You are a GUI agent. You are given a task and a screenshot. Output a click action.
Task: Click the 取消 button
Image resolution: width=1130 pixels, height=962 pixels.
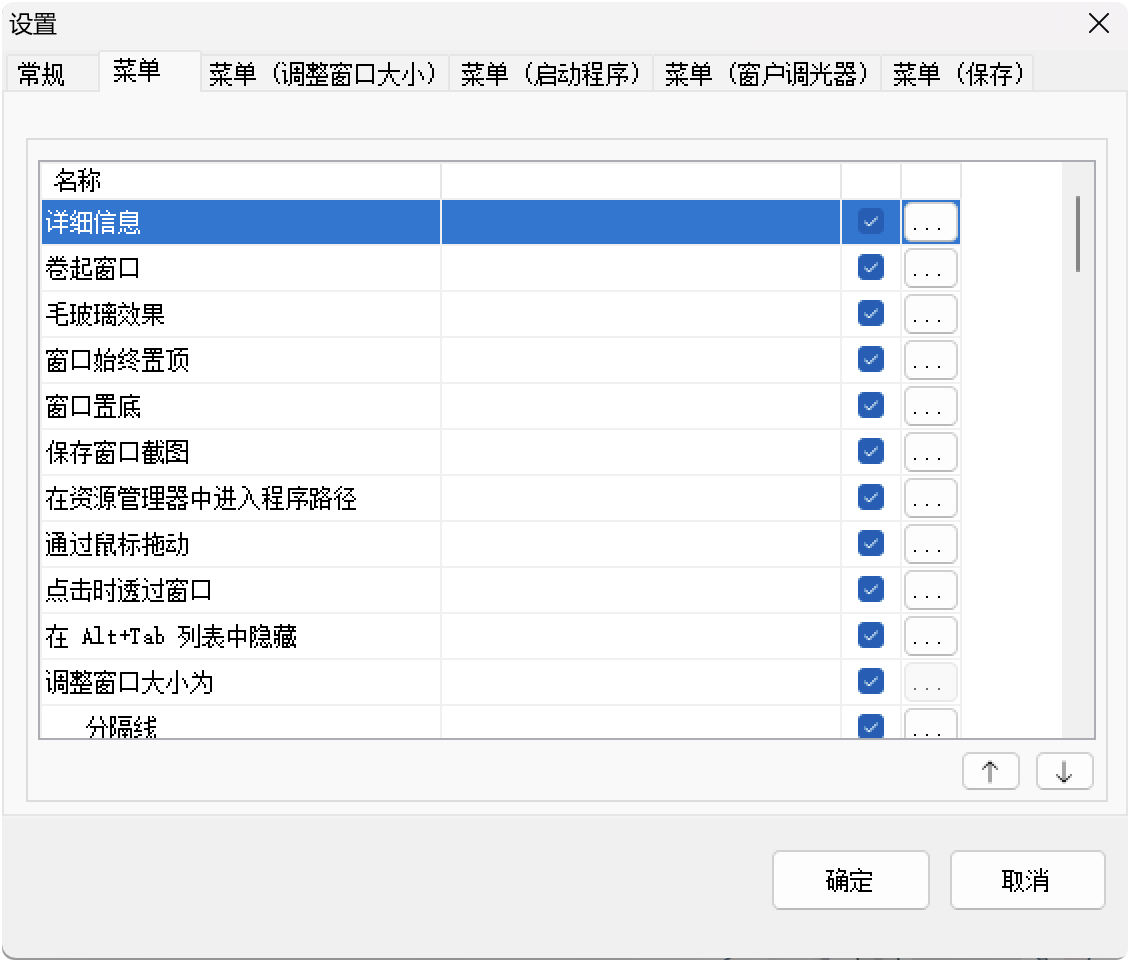(1026, 880)
